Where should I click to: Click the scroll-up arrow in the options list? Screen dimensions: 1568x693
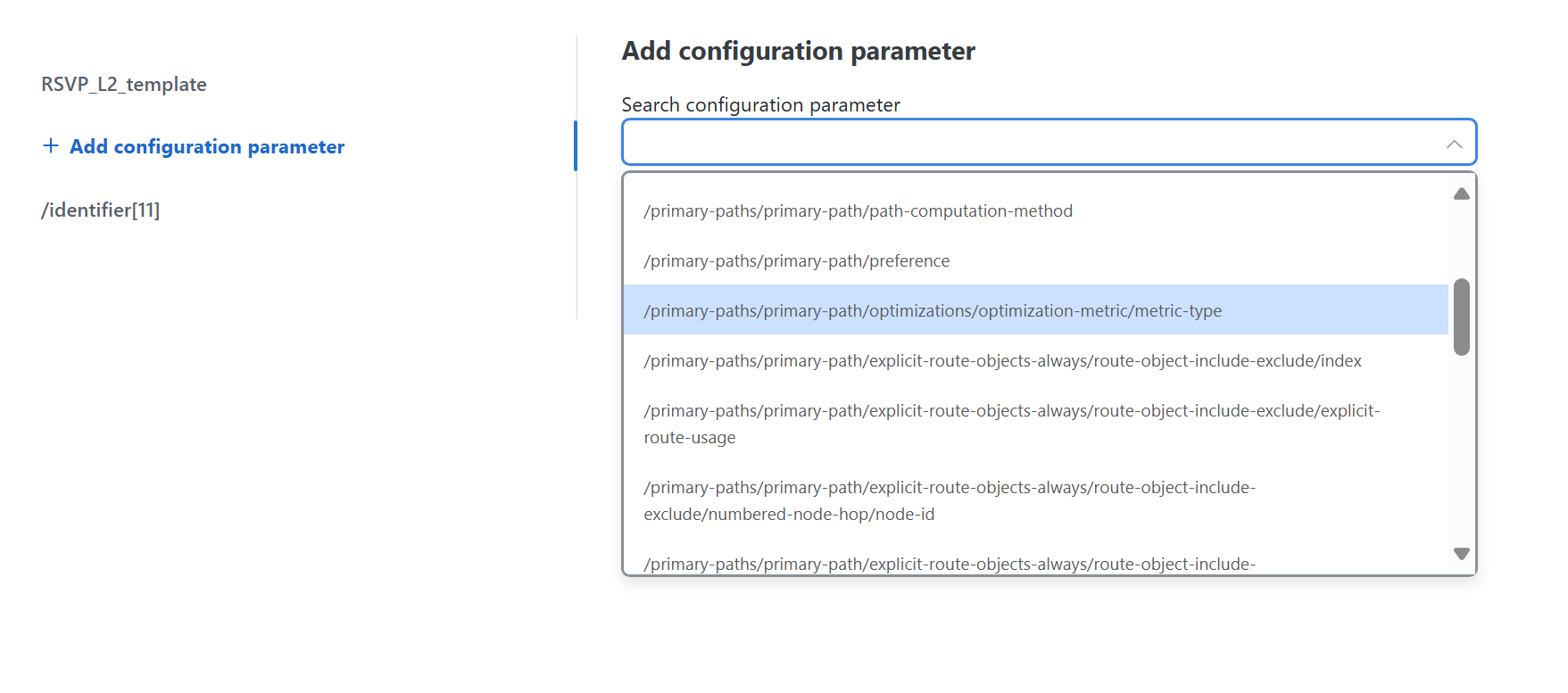click(1461, 194)
